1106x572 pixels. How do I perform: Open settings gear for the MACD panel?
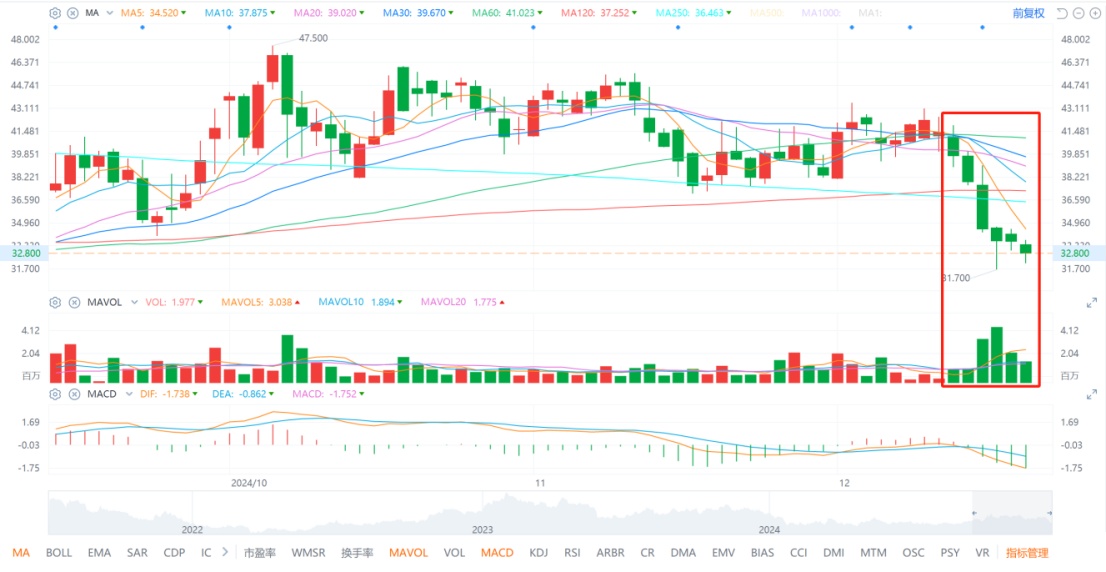click(x=56, y=394)
